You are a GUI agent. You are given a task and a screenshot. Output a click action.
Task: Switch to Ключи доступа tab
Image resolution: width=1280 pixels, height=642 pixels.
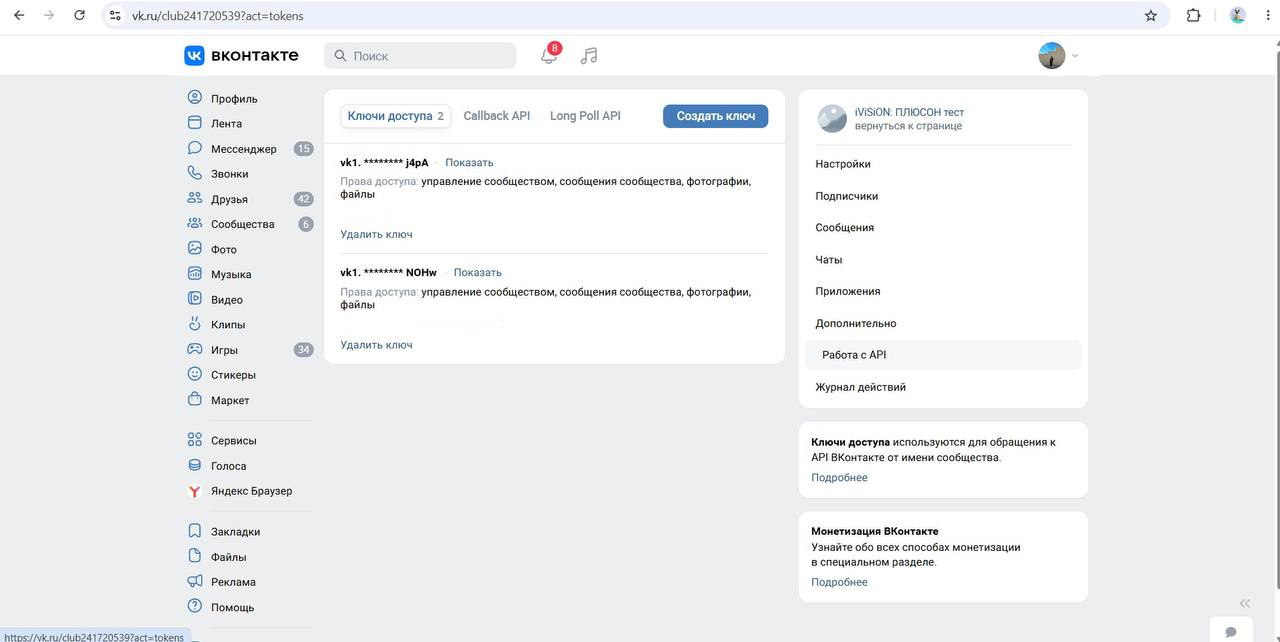point(396,116)
